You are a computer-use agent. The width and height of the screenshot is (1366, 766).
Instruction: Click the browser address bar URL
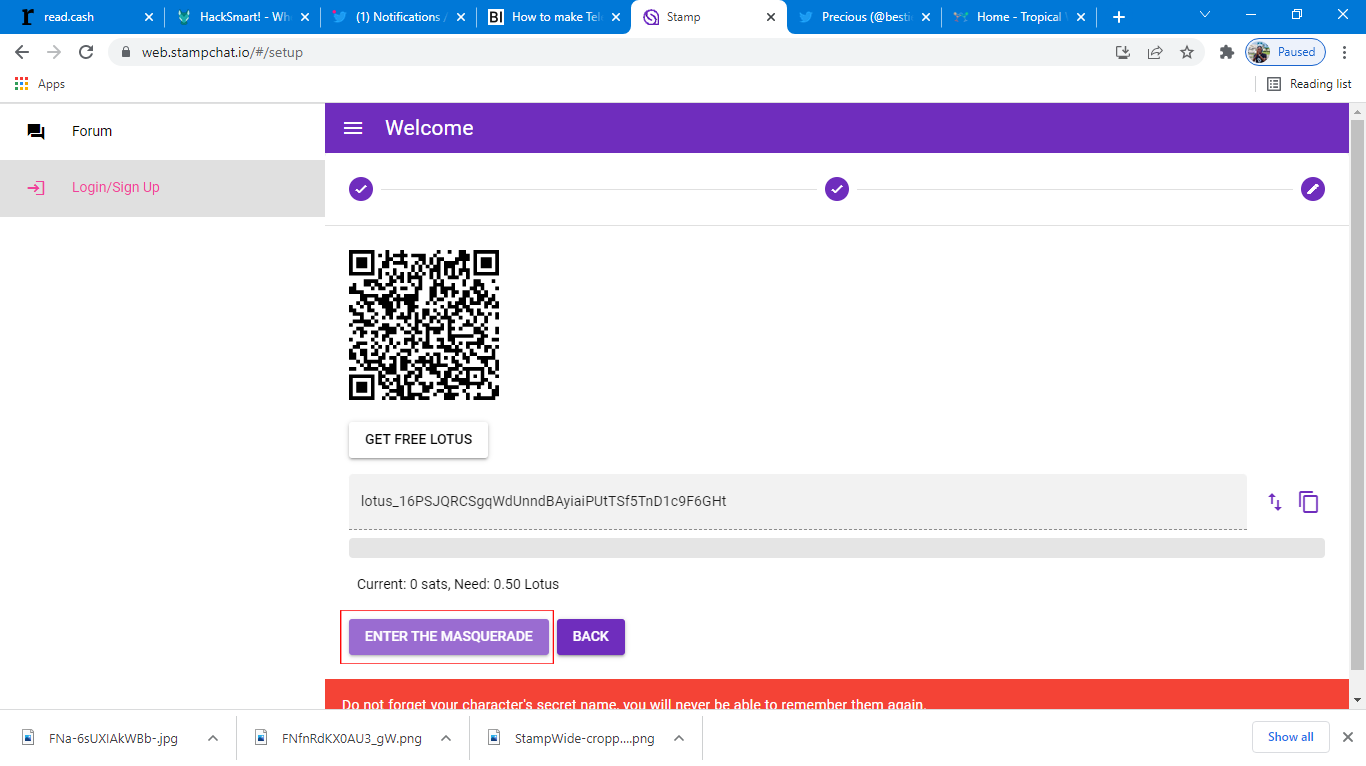(x=222, y=52)
